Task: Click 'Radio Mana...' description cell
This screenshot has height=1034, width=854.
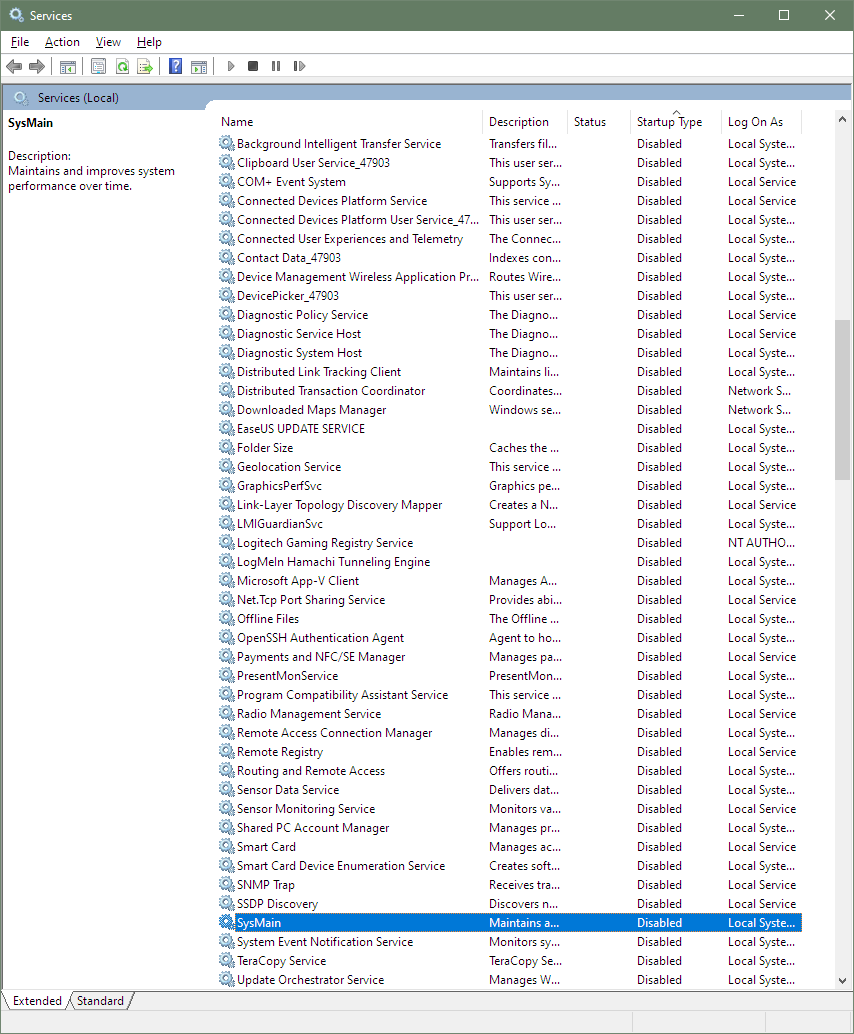Action: point(525,714)
